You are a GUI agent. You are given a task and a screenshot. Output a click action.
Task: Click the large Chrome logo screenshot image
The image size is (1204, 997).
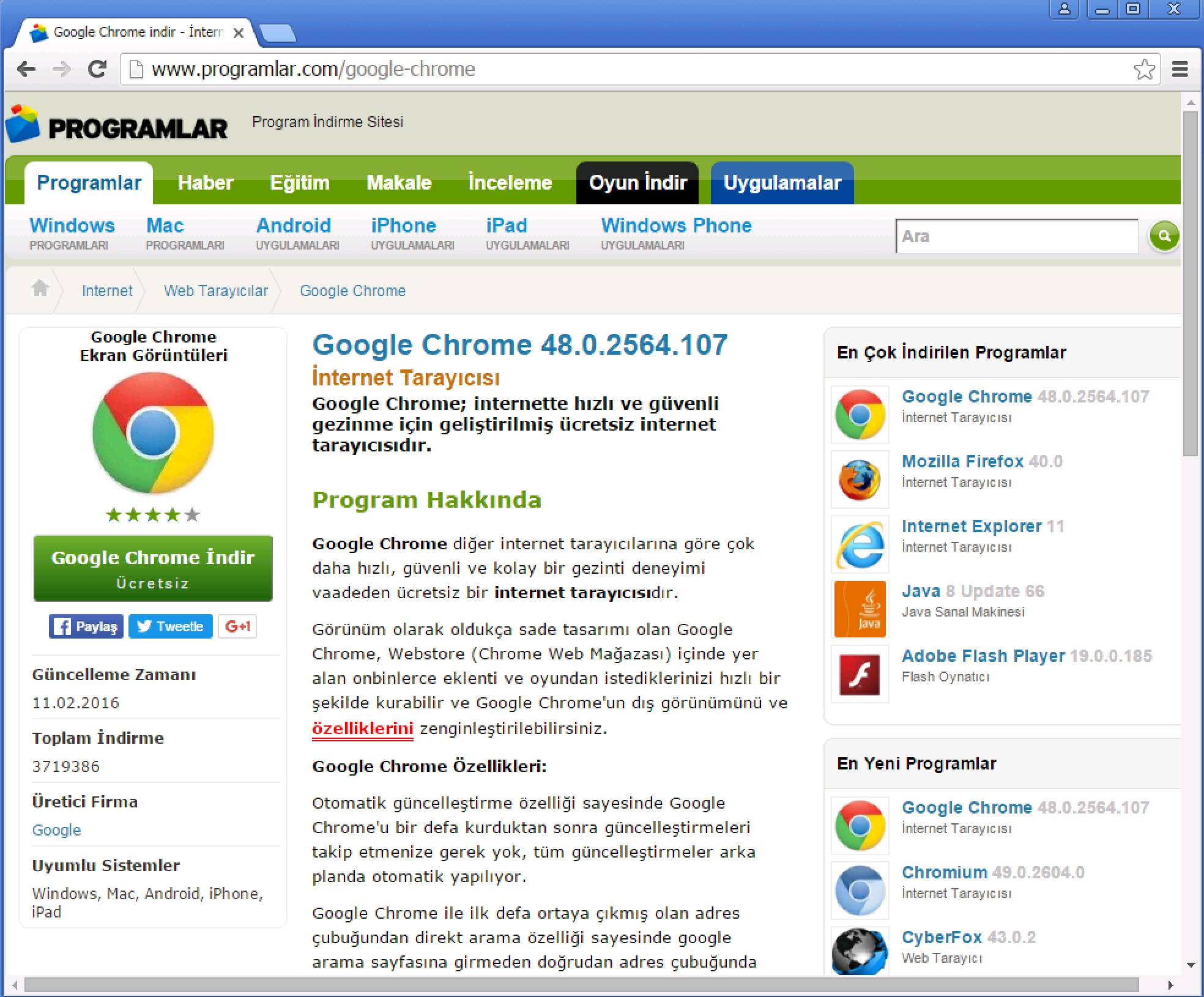point(153,433)
